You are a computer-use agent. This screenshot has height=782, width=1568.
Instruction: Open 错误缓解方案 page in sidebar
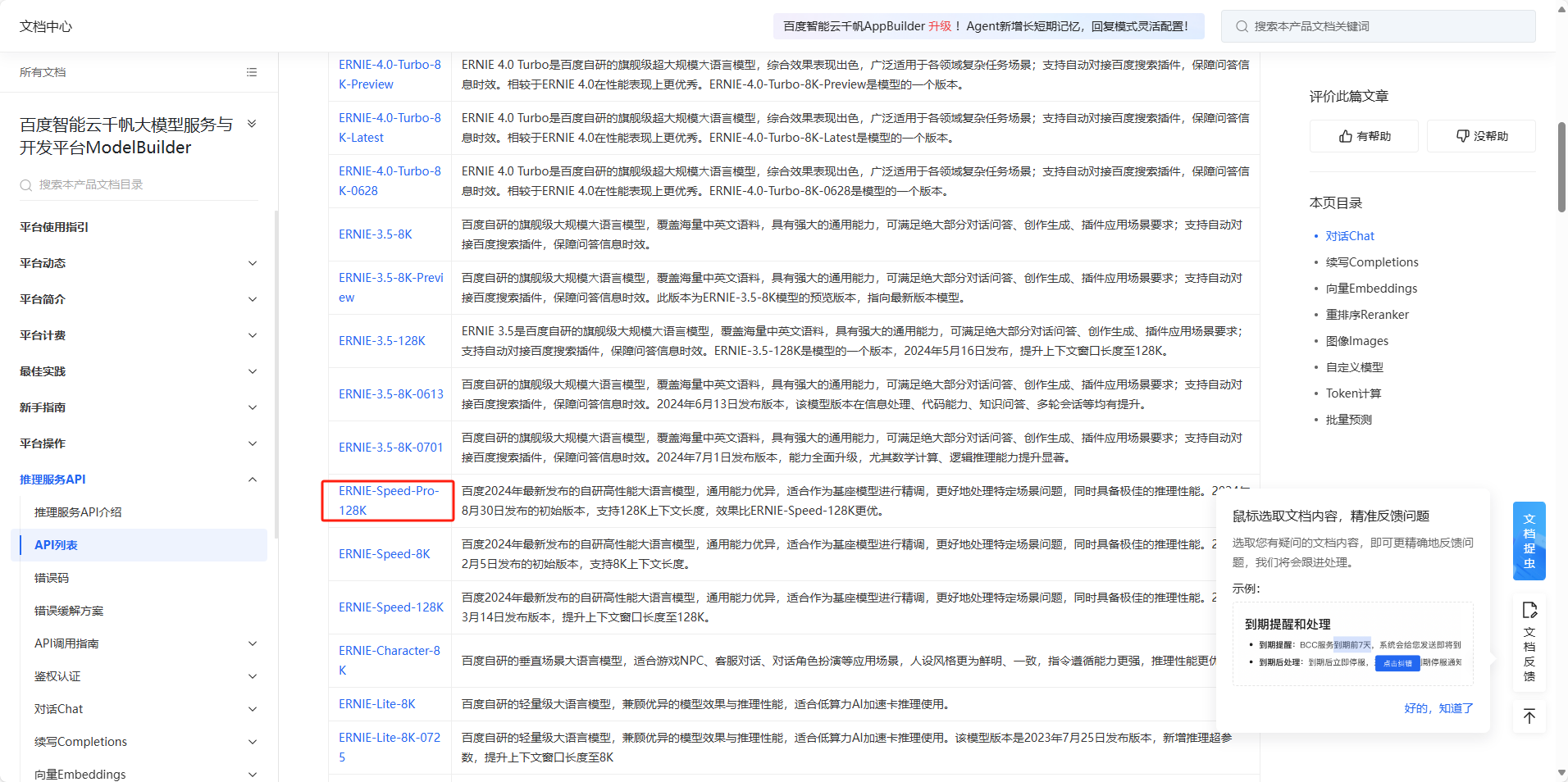tap(69, 611)
